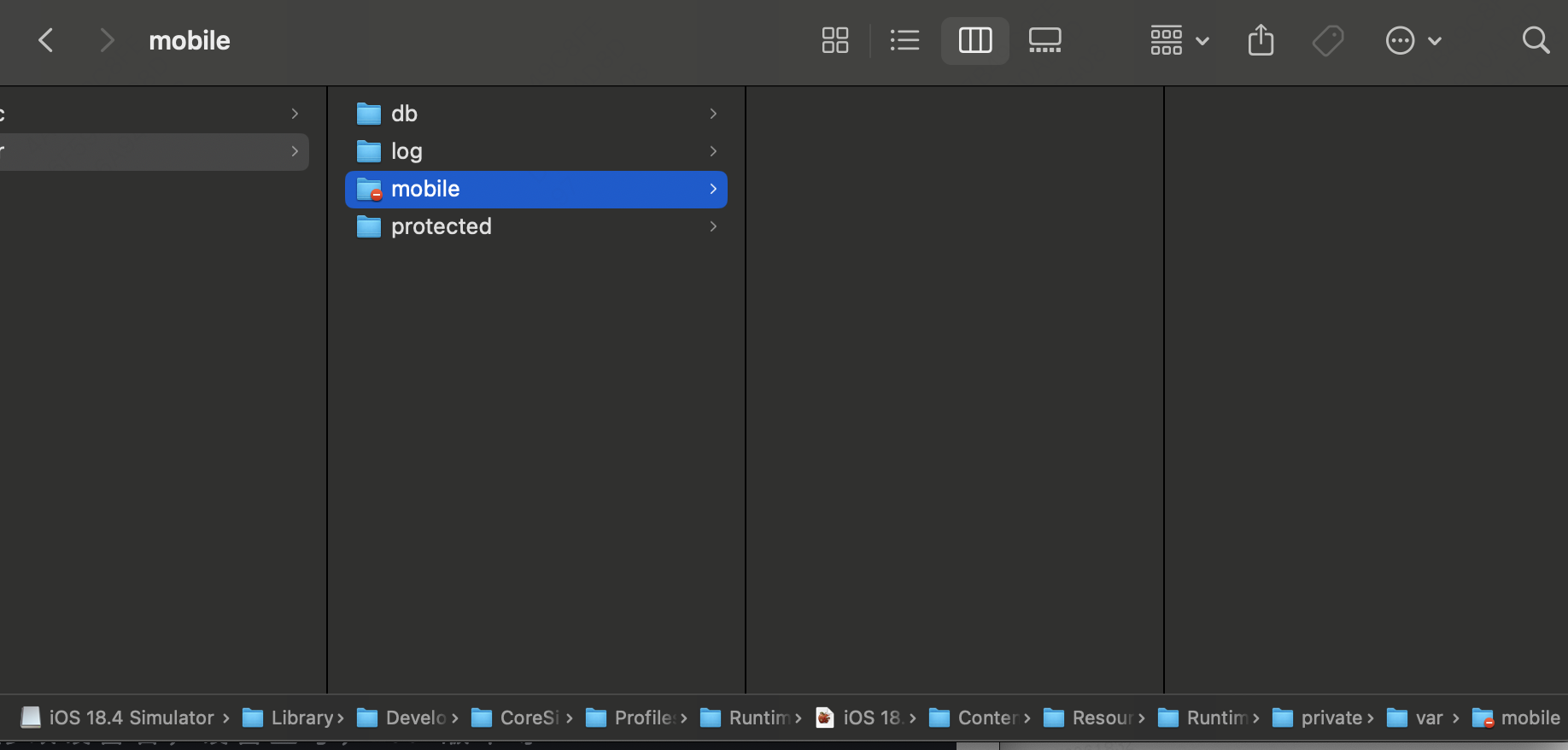Switch to gallery view
The width and height of the screenshot is (1568, 750).
coord(1044,40)
